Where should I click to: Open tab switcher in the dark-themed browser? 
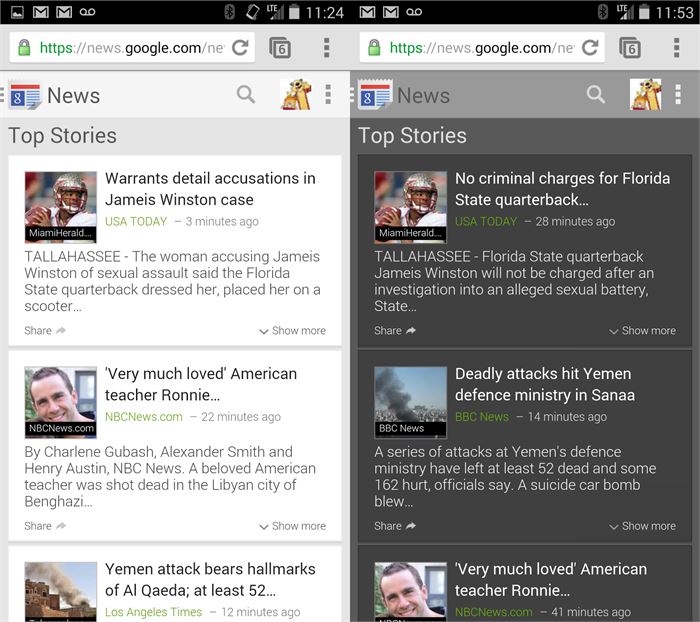click(630, 48)
